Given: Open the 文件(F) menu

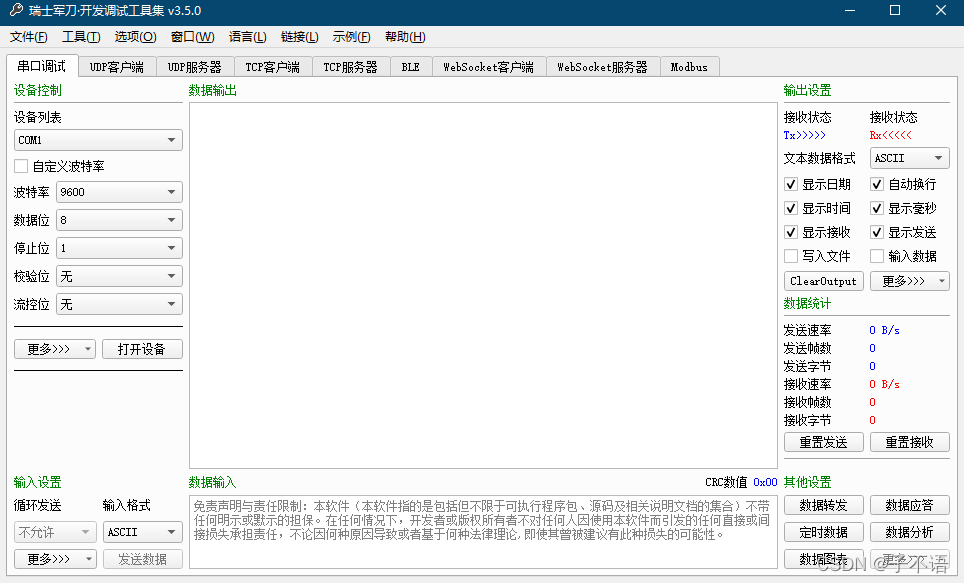Looking at the screenshot, I should coord(28,37).
